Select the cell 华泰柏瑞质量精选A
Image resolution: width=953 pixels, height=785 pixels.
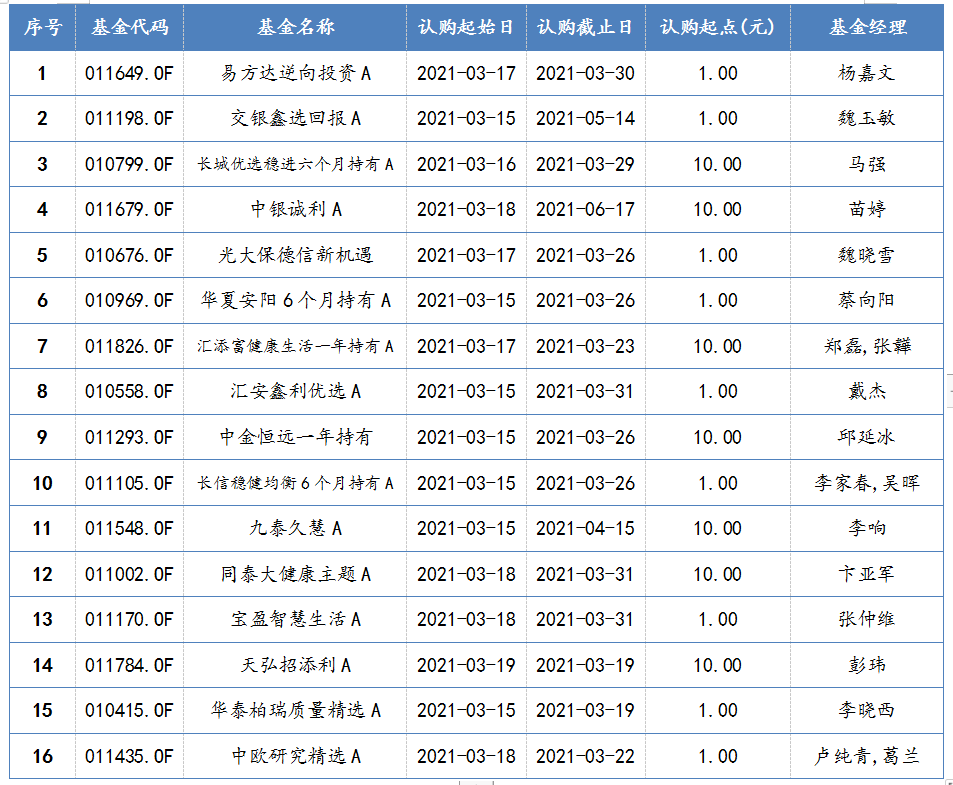tap(295, 711)
